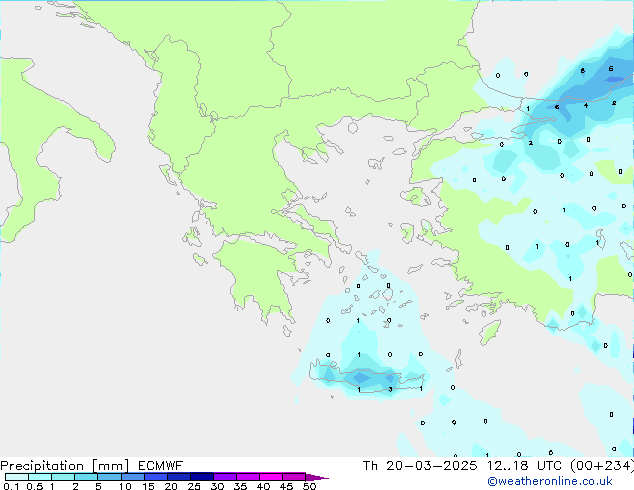
Task: Click the 15–20 mm blue legend swatch
Action: (x=155, y=477)
